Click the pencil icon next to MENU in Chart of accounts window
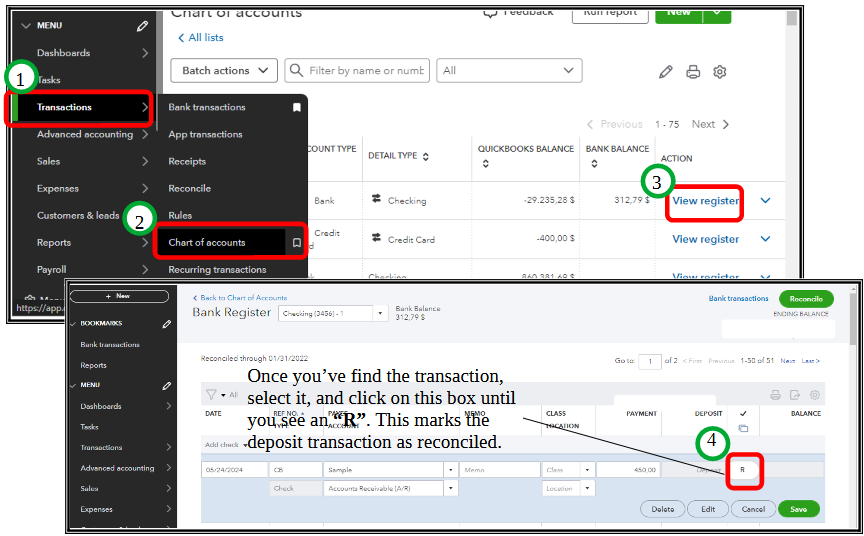 142,26
